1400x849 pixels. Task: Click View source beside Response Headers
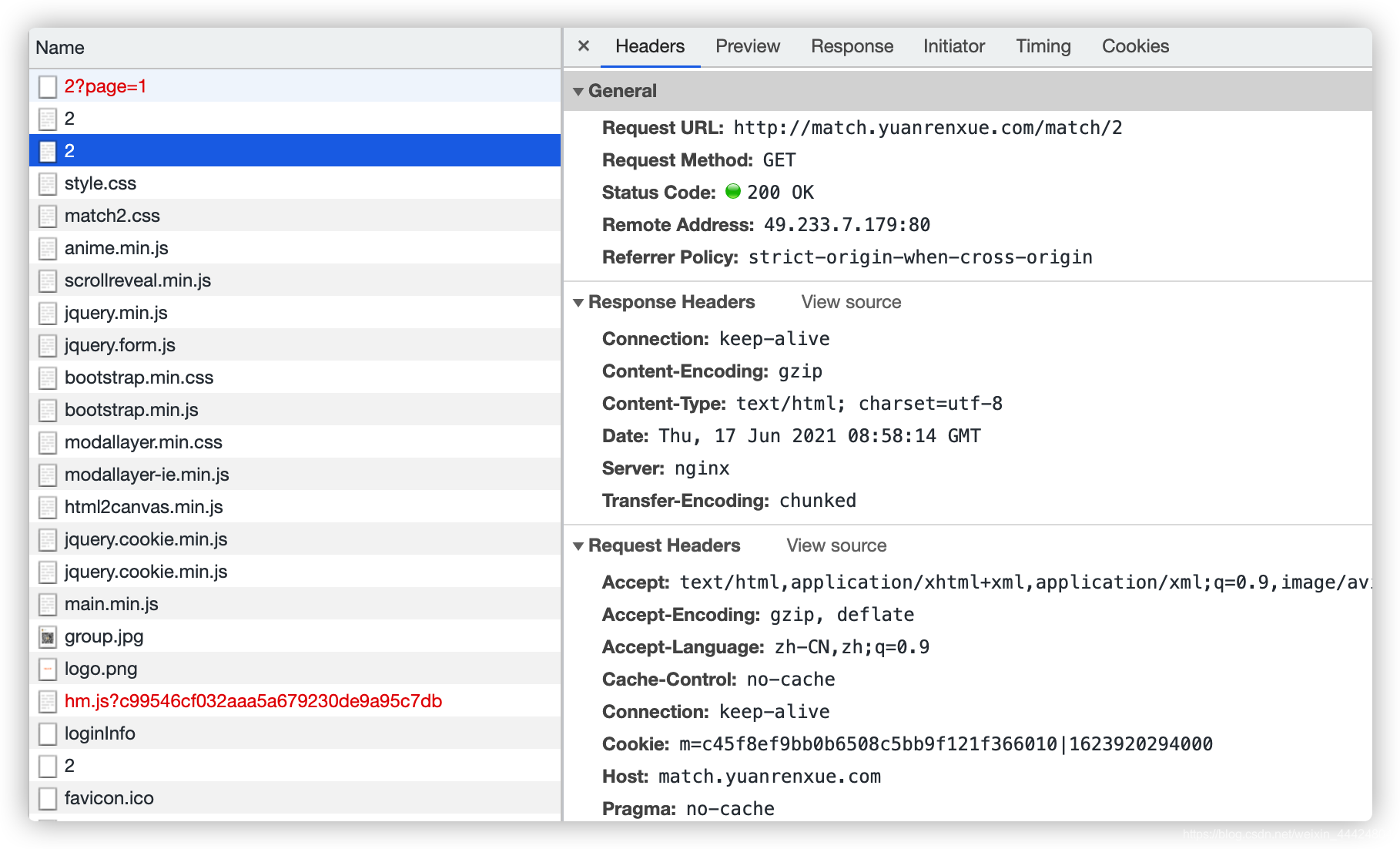[851, 302]
